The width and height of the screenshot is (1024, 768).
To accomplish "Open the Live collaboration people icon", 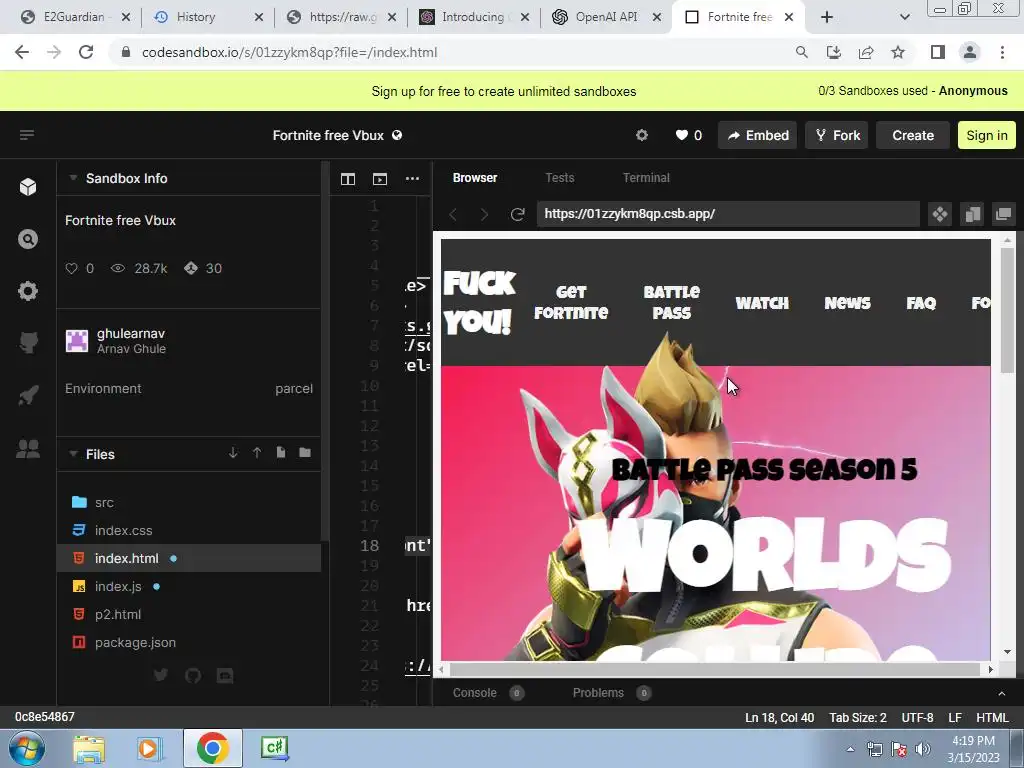I will pyautogui.click(x=27, y=448).
